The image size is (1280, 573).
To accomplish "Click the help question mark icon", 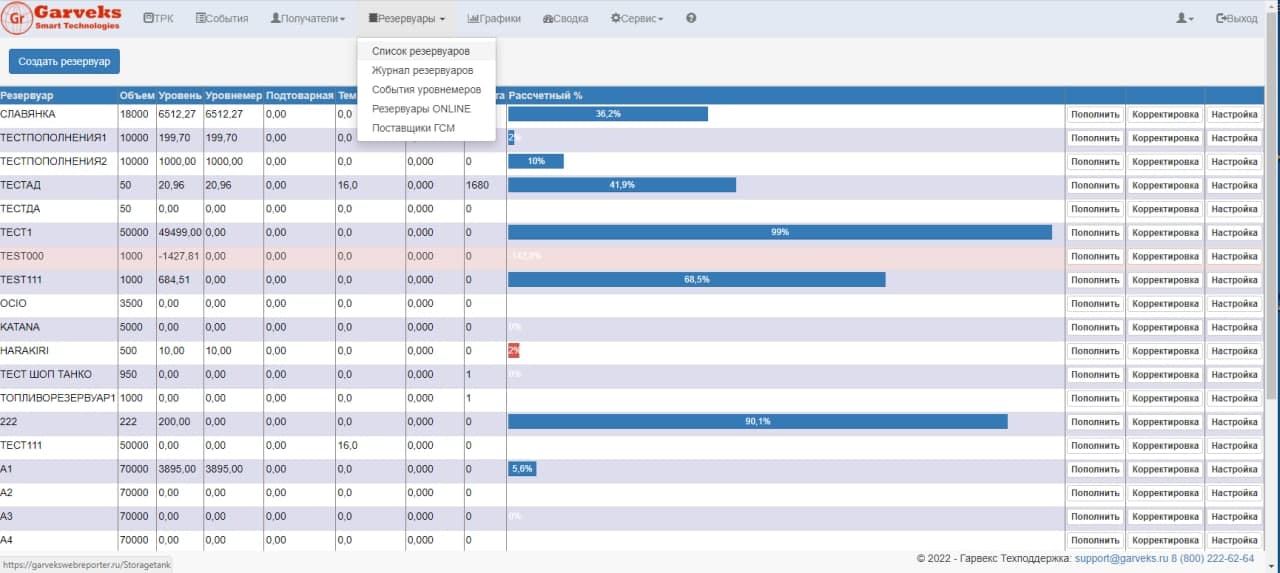I will point(691,19).
